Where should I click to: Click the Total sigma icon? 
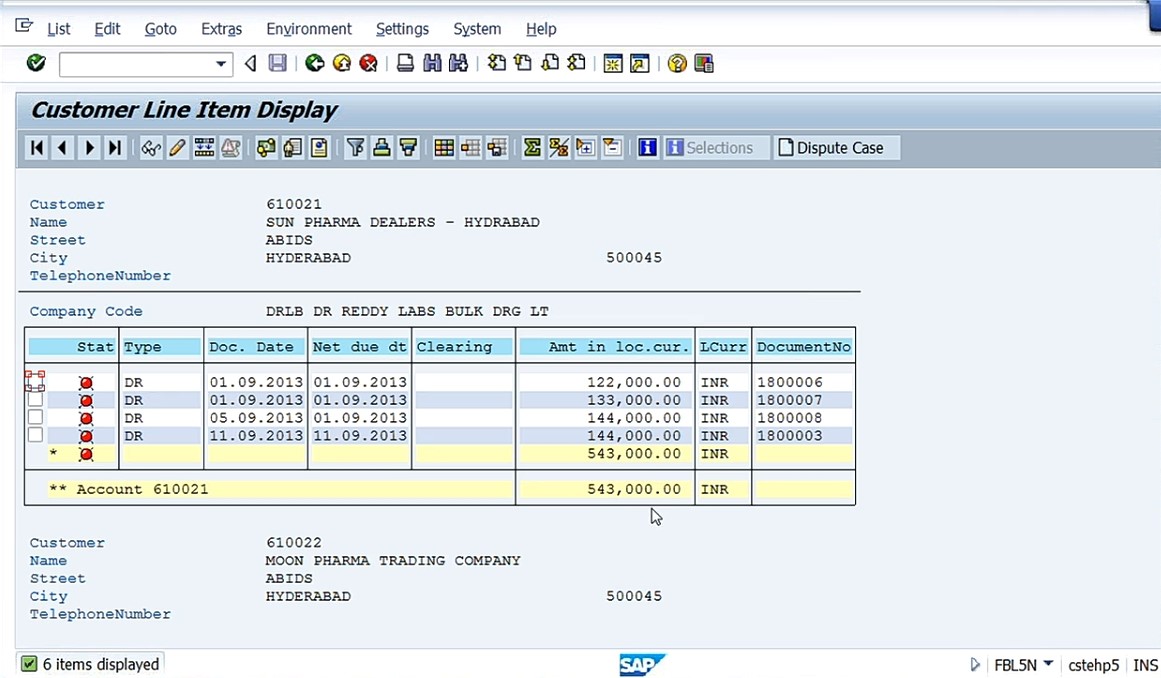pos(532,147)
